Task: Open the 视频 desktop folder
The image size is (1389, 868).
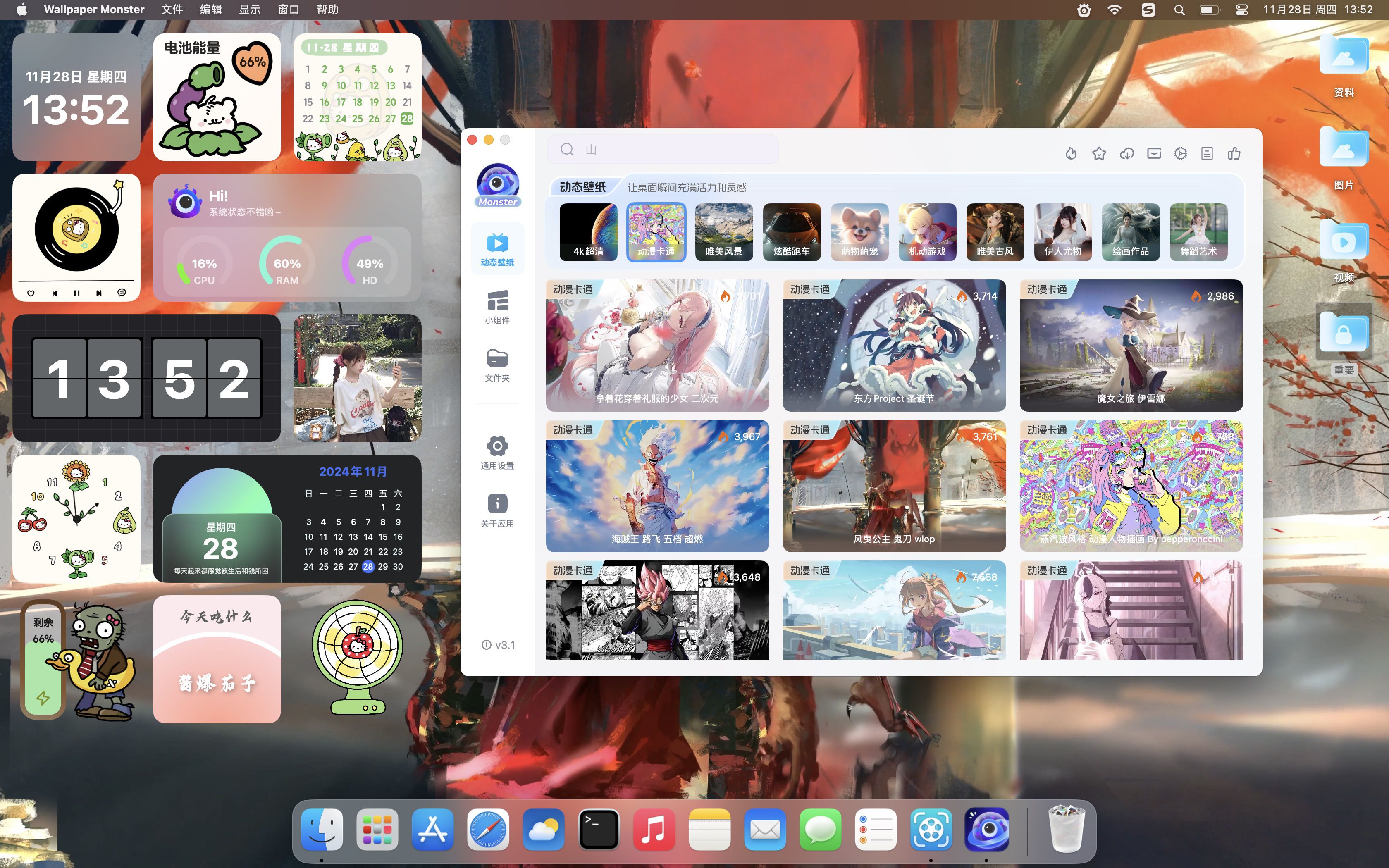Action: [x=1344, y=250]
